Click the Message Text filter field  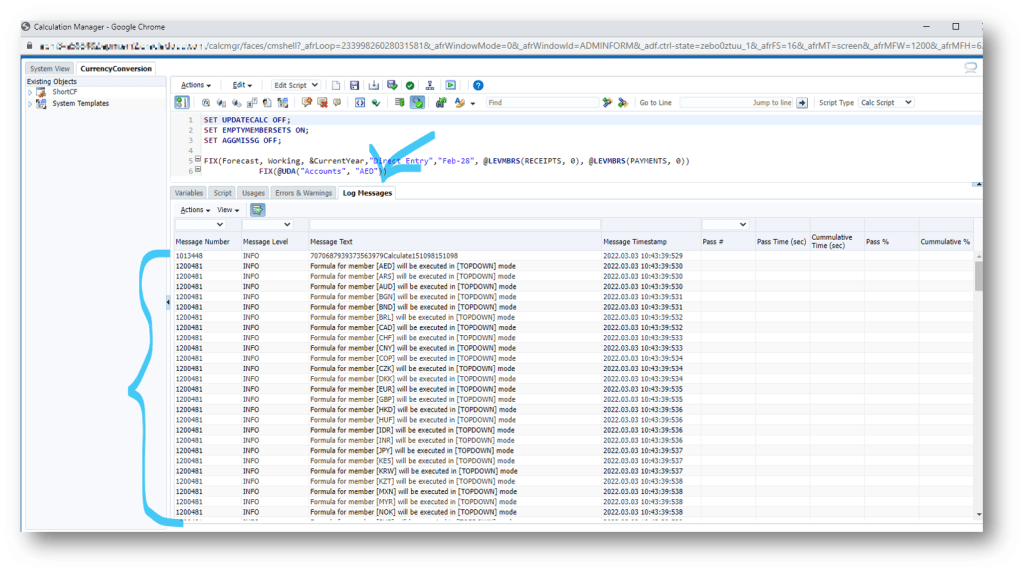click(455, 225)
